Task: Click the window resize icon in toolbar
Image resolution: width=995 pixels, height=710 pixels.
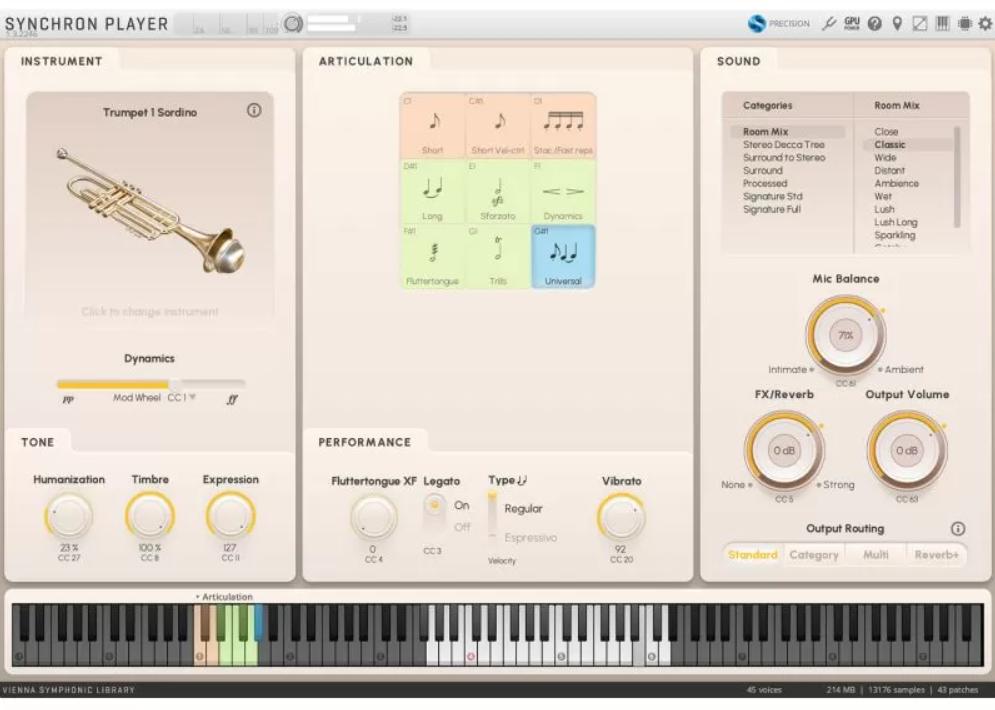Action: [919, 24]
